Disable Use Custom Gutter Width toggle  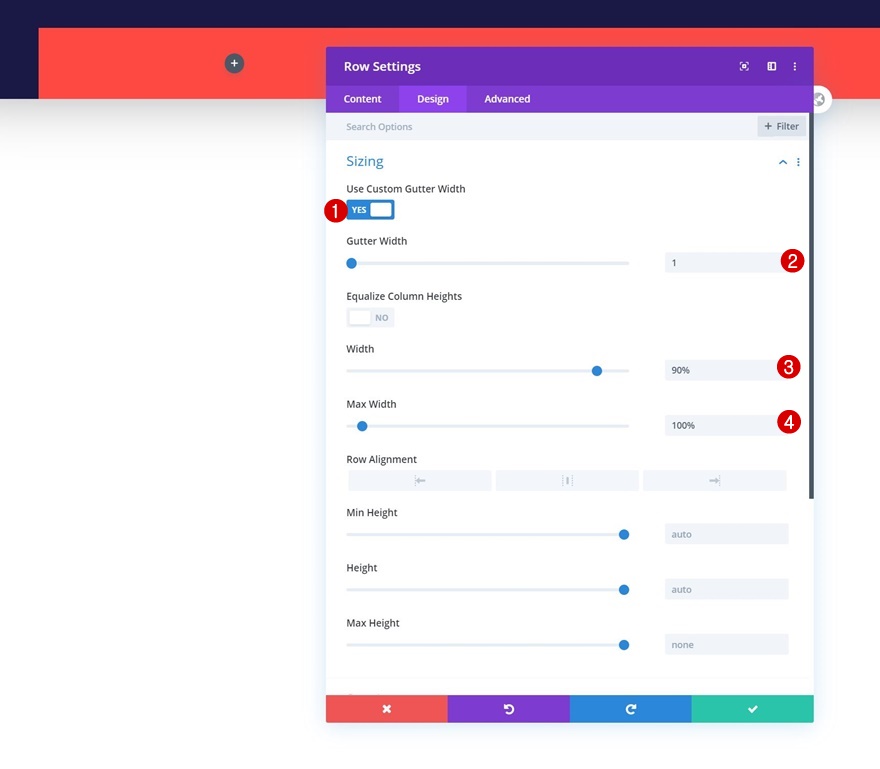370,210
